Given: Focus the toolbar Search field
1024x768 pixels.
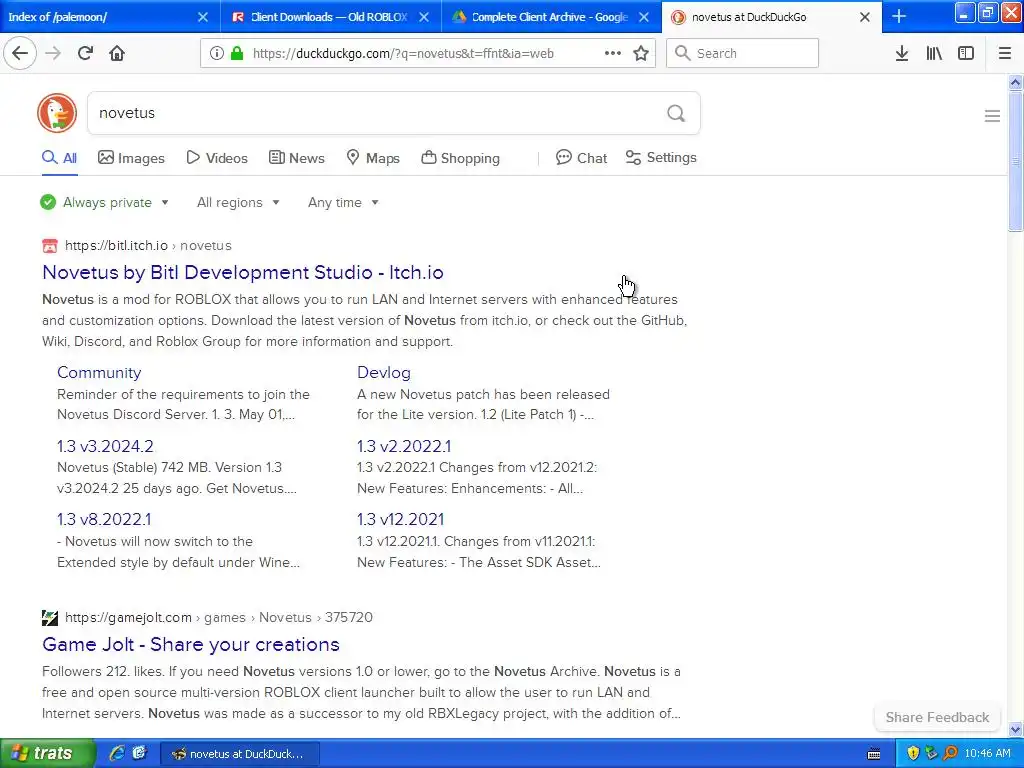Looking at the screenshot, I should tap(743, 53).
